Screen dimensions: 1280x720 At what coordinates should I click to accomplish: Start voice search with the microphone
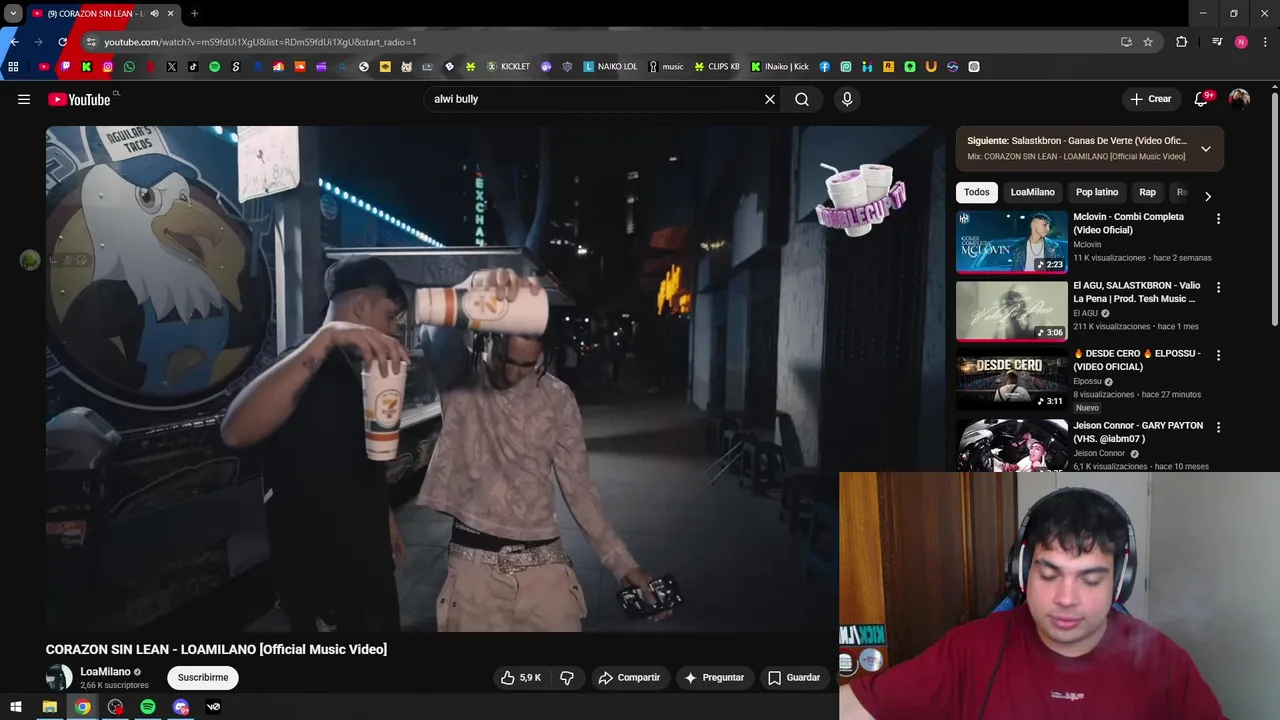[x=847, y=99]
